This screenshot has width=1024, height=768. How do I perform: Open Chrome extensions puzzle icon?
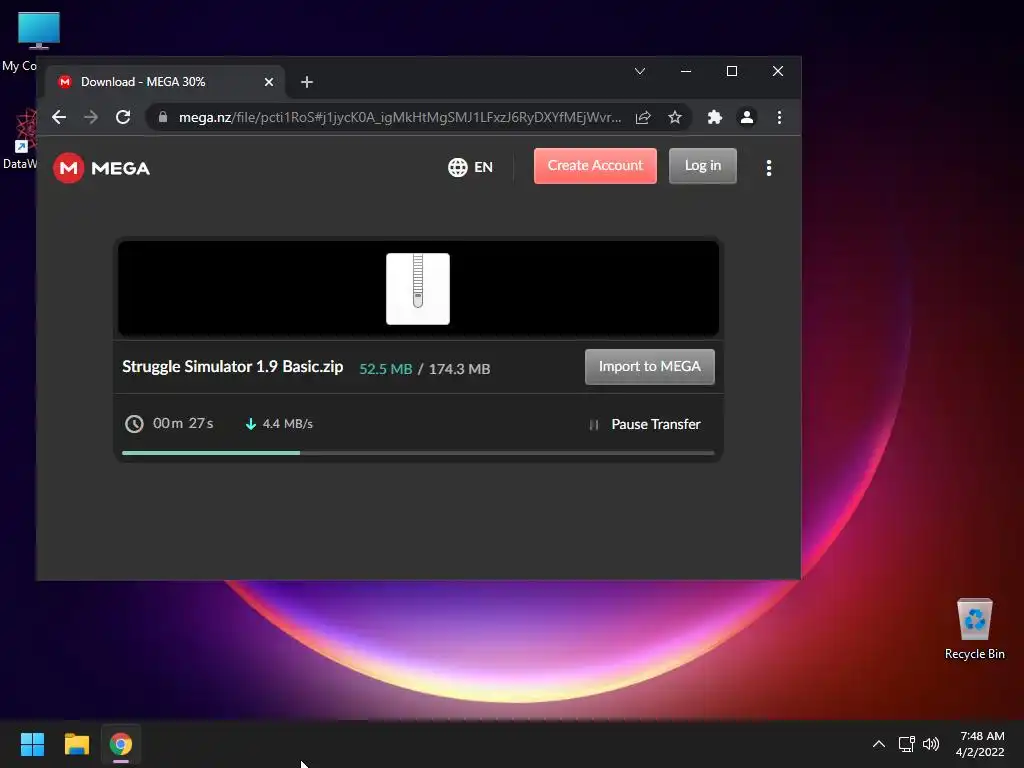point(714,117)
